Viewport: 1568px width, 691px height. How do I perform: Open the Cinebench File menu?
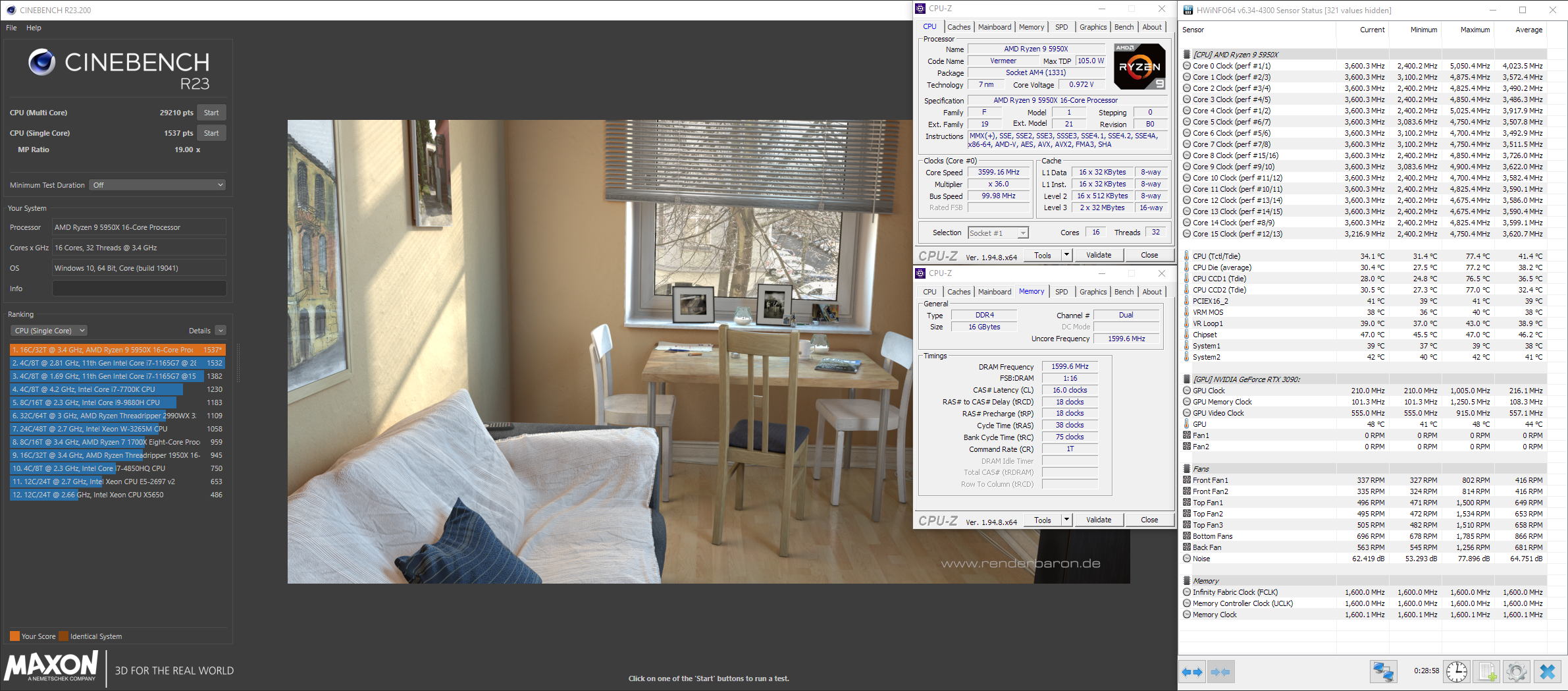(x=11, y=28)
